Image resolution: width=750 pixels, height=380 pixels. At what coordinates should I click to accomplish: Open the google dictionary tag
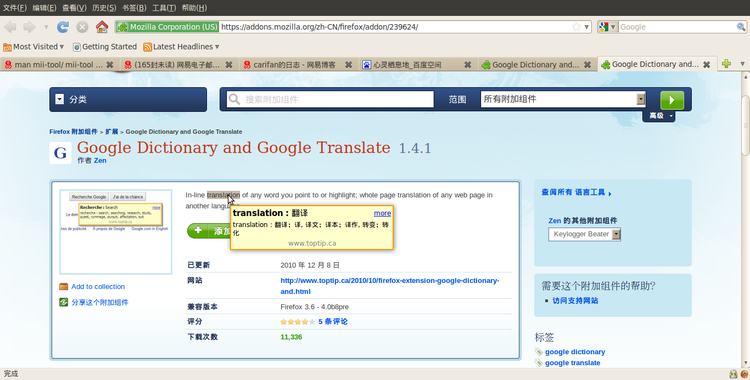pos(575,352)
